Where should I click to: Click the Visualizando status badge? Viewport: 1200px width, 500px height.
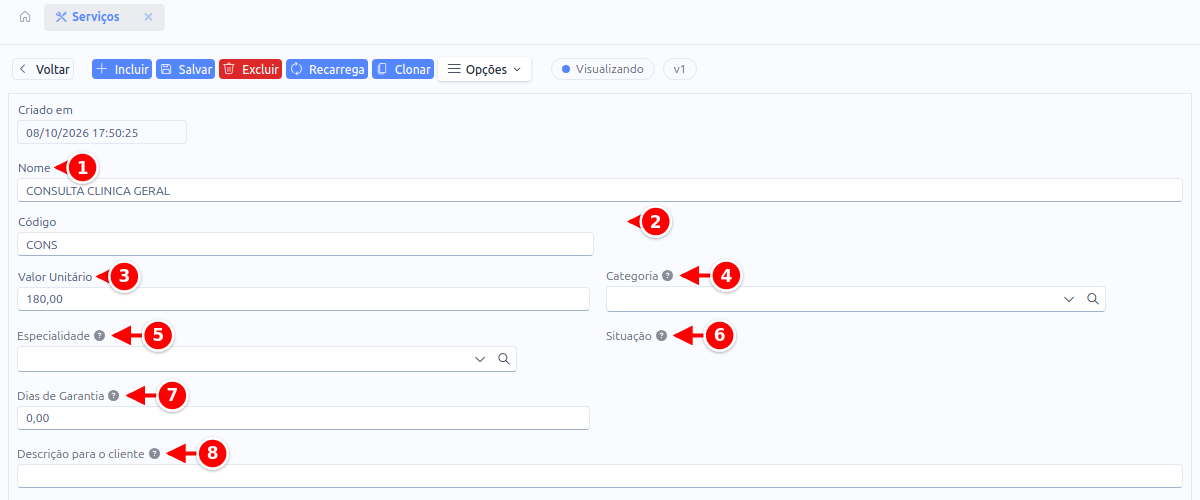603,70
